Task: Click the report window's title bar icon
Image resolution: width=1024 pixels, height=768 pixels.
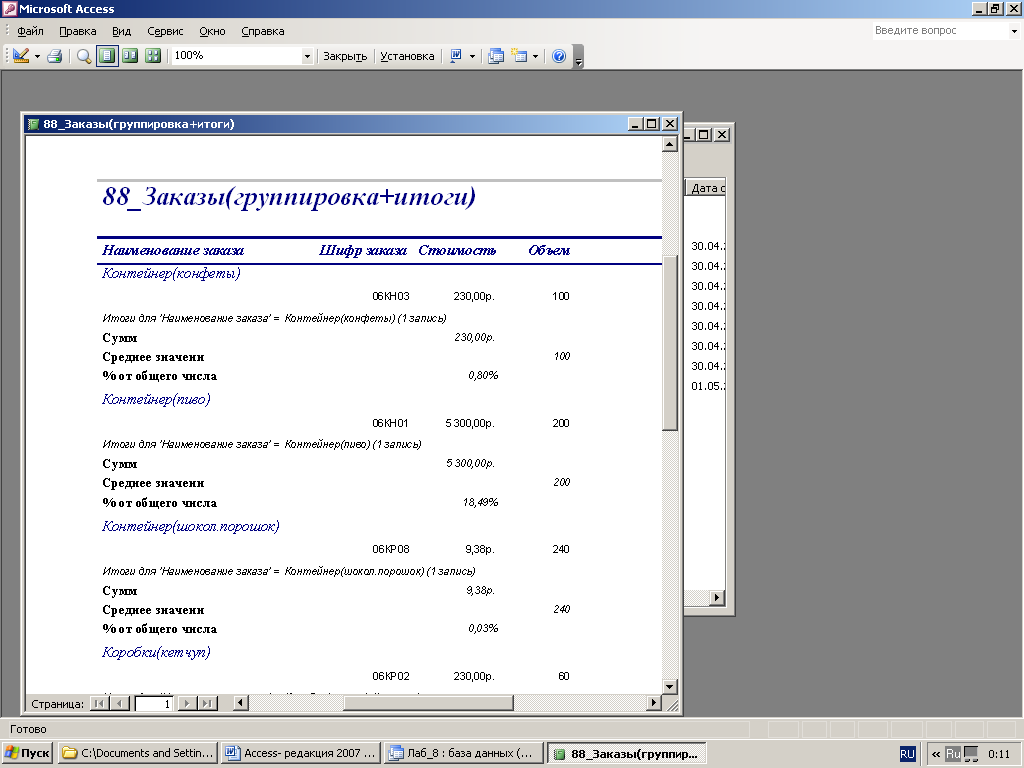Action: pyautogui.click(x=33, y=124)
